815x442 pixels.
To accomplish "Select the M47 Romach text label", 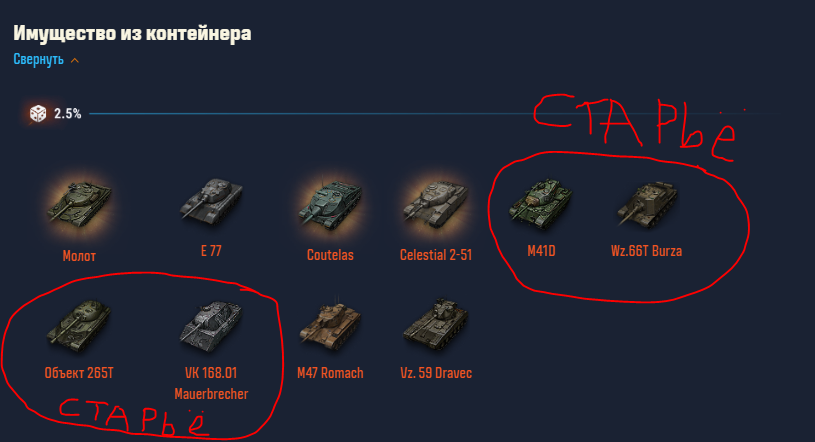I will pyautogui.click(x=330, y=373).
